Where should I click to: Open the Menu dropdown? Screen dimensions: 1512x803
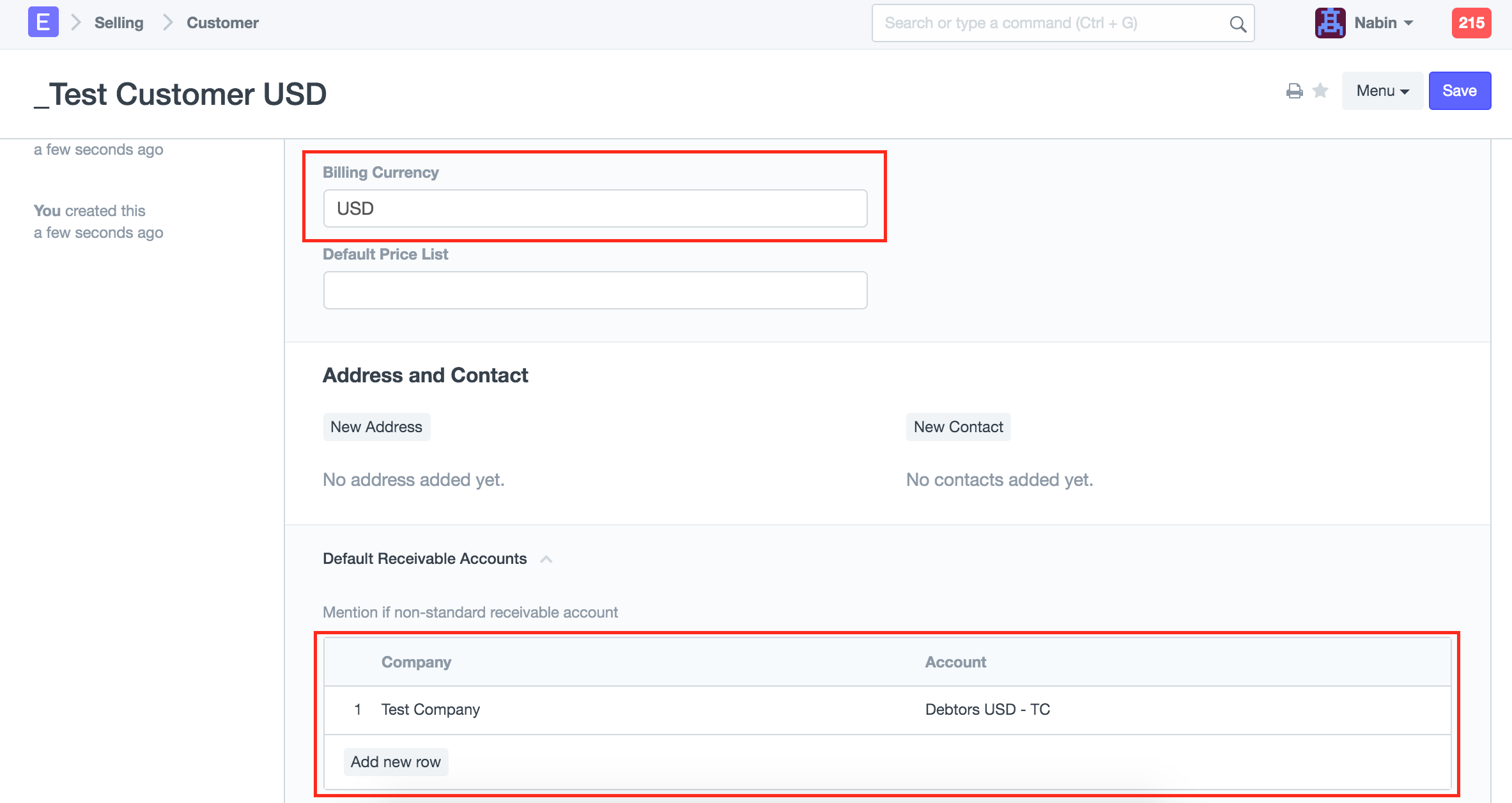[1382, 91]
